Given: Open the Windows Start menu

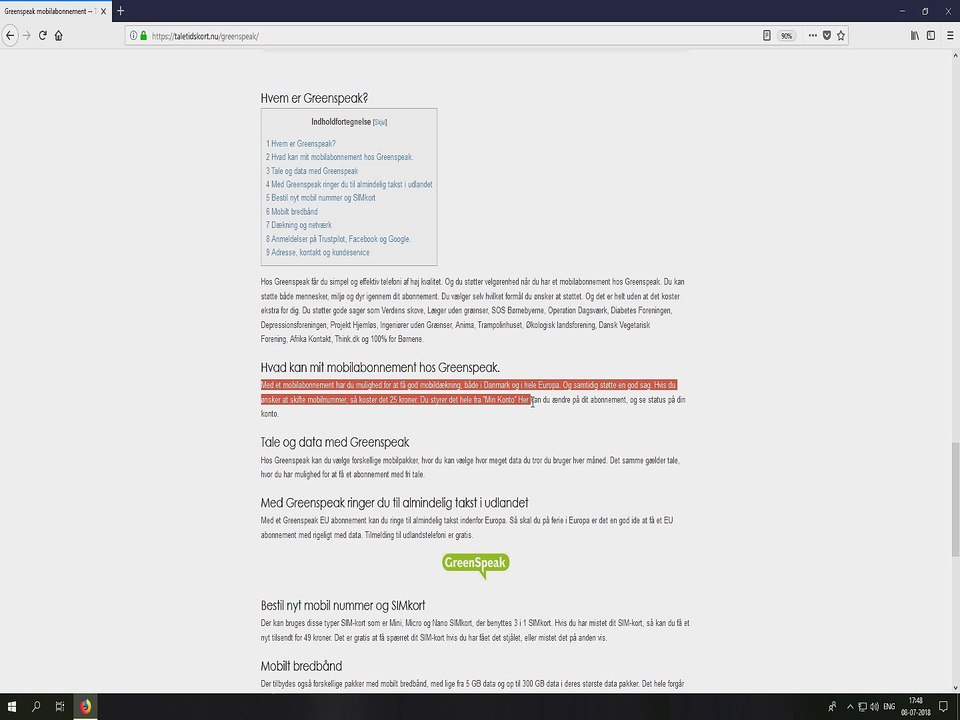Looking at the screenshot, I should [x=11, y=707].
